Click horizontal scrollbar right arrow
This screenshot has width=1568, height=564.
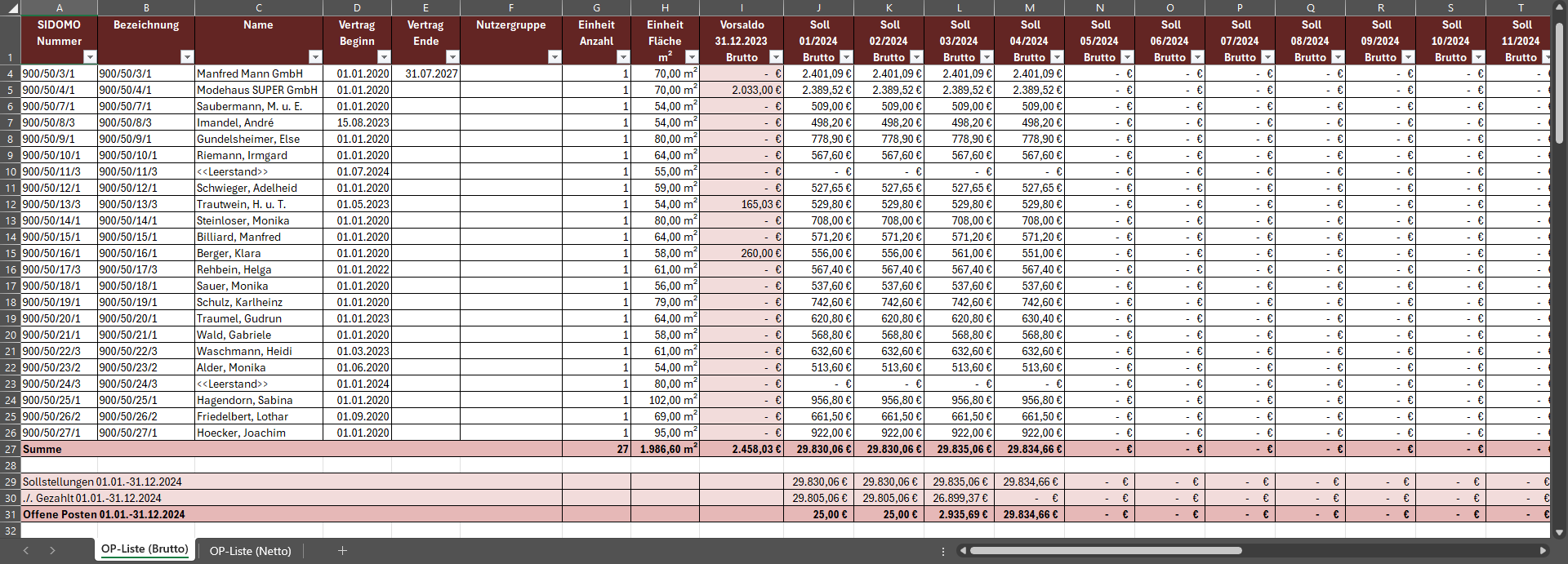coord(1543,551)
